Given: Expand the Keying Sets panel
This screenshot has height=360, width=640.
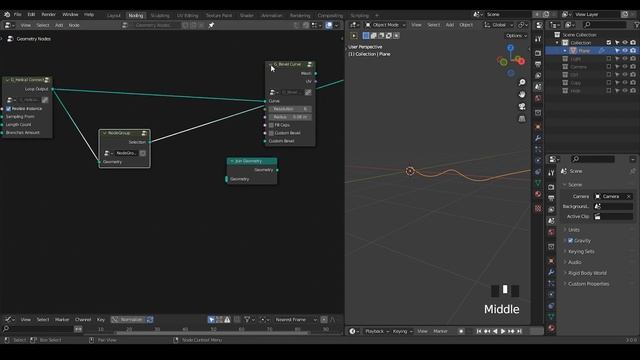Looking at the screenshot, I should pyautogui.click(x=581, y=252).
